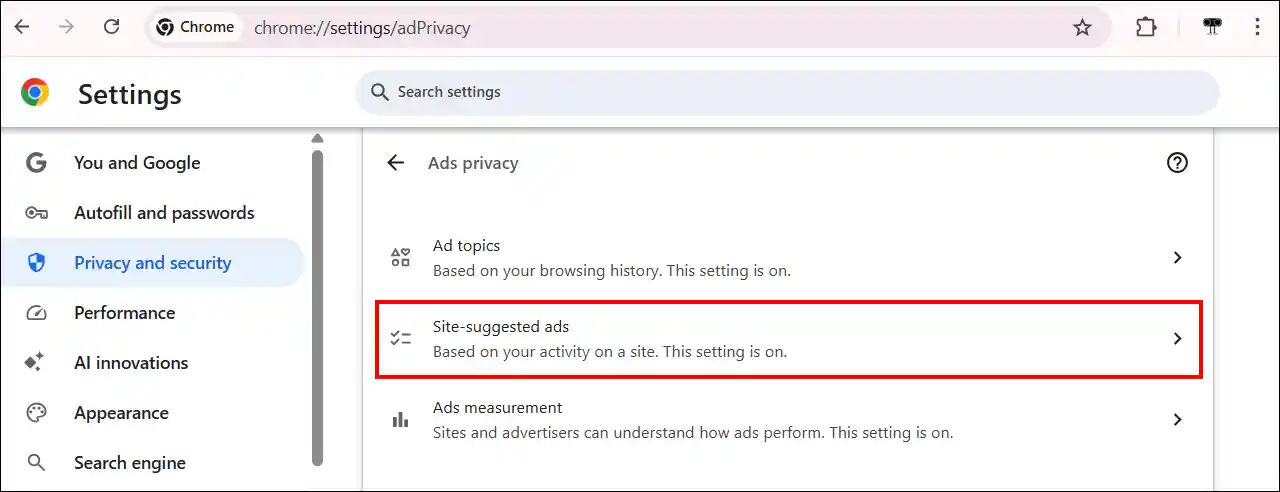Open the Extensions puzzle icon

coord(1146,28)
